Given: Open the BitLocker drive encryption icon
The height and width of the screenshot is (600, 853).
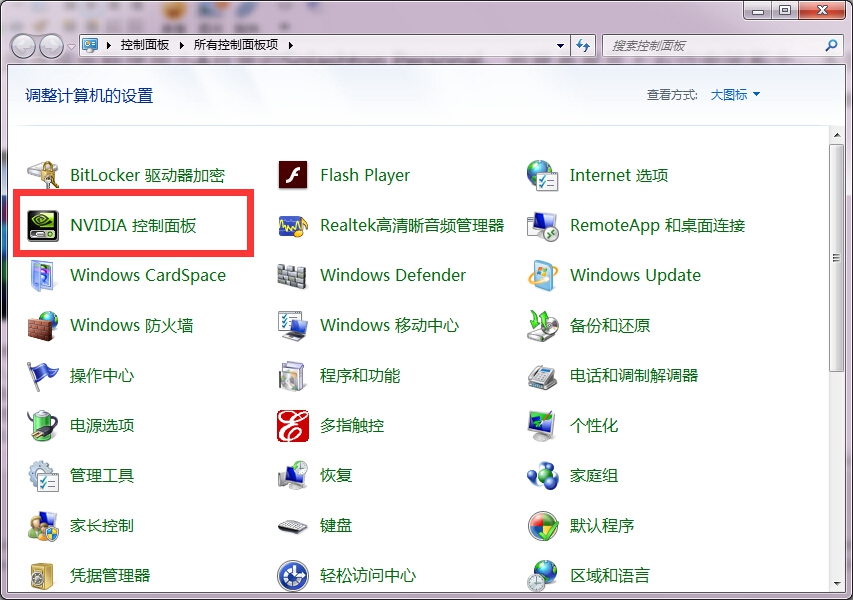Looking at the screenshot, I should tap(43, 175).
